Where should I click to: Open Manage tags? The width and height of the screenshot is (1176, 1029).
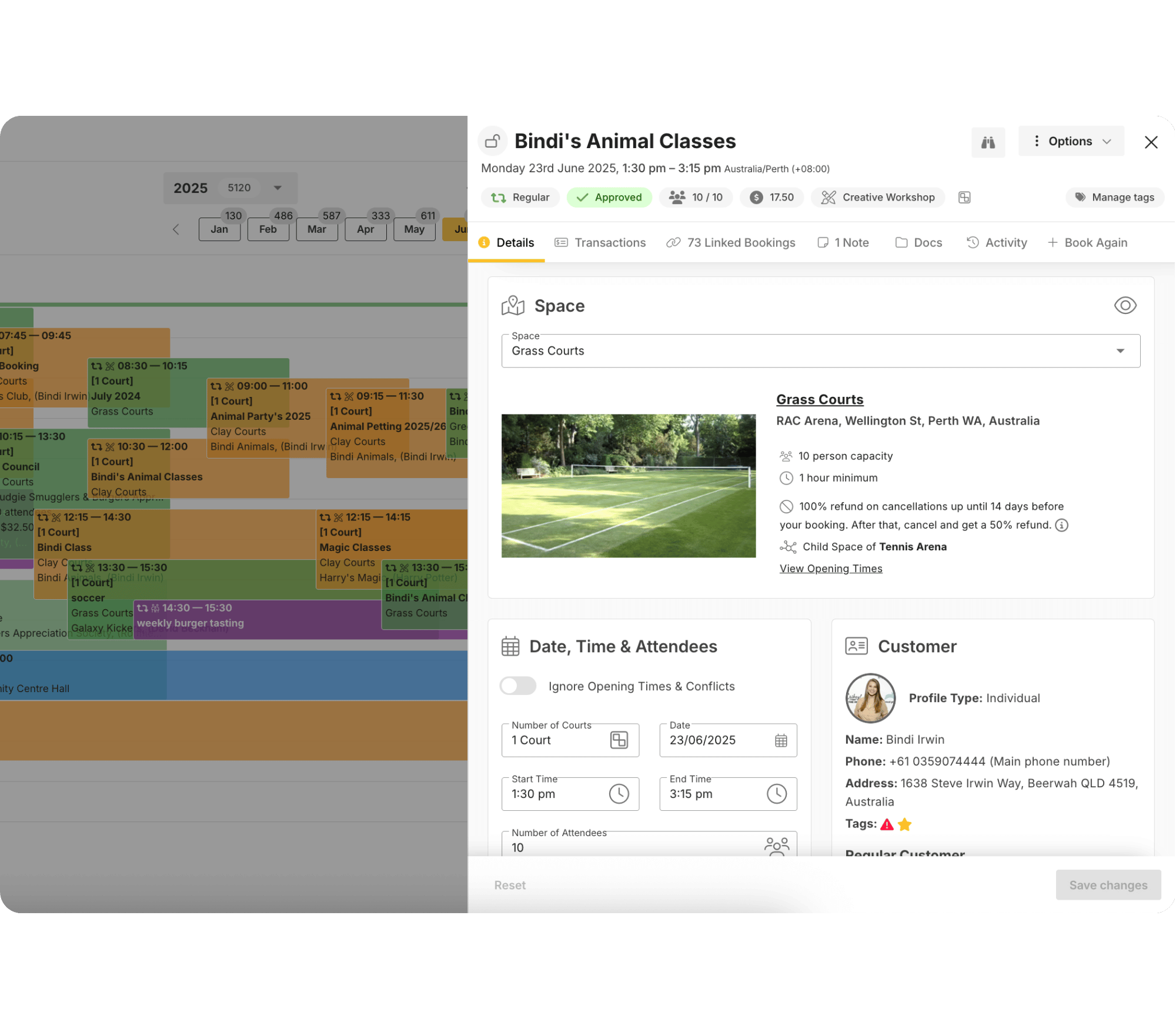pyautogui.click(x=1114, y=198)
